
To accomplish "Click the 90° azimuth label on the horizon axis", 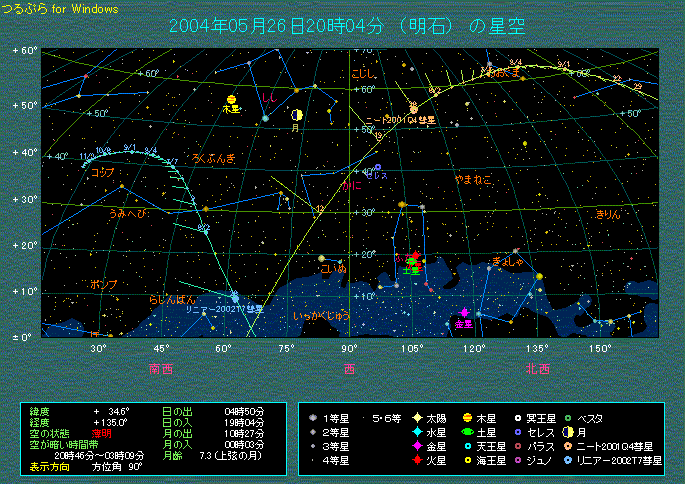I will coord(349,348).
